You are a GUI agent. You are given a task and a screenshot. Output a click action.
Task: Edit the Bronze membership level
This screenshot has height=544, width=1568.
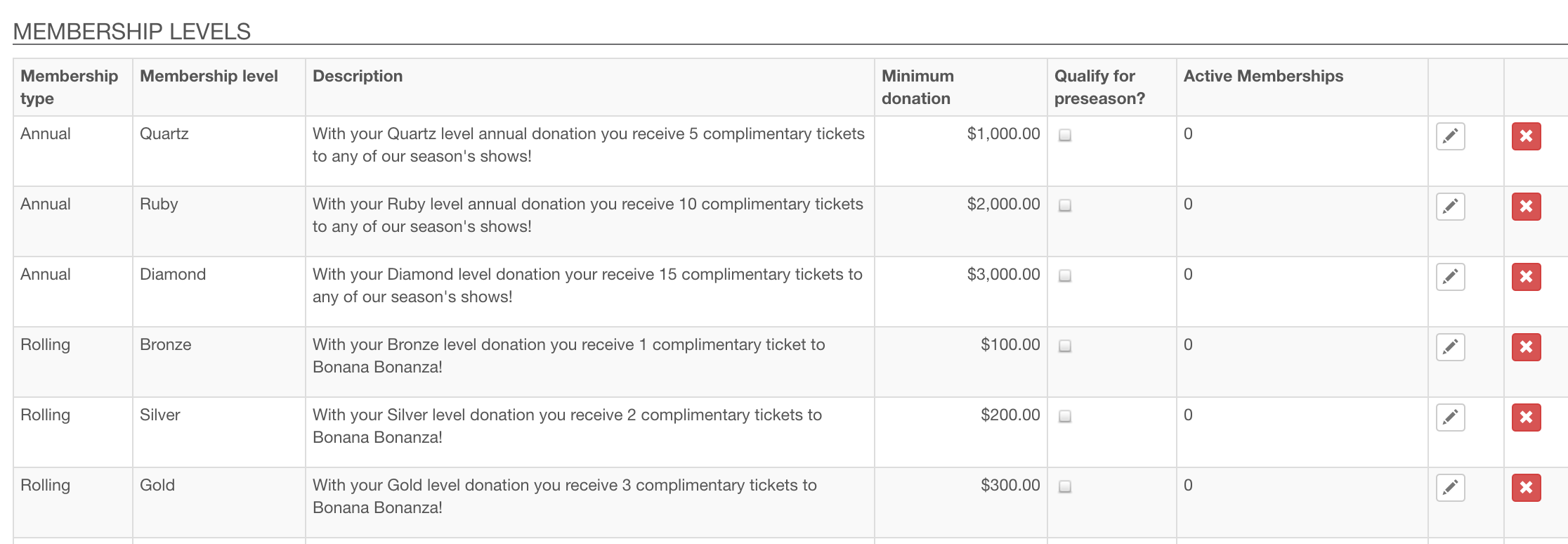(1450, 347)
